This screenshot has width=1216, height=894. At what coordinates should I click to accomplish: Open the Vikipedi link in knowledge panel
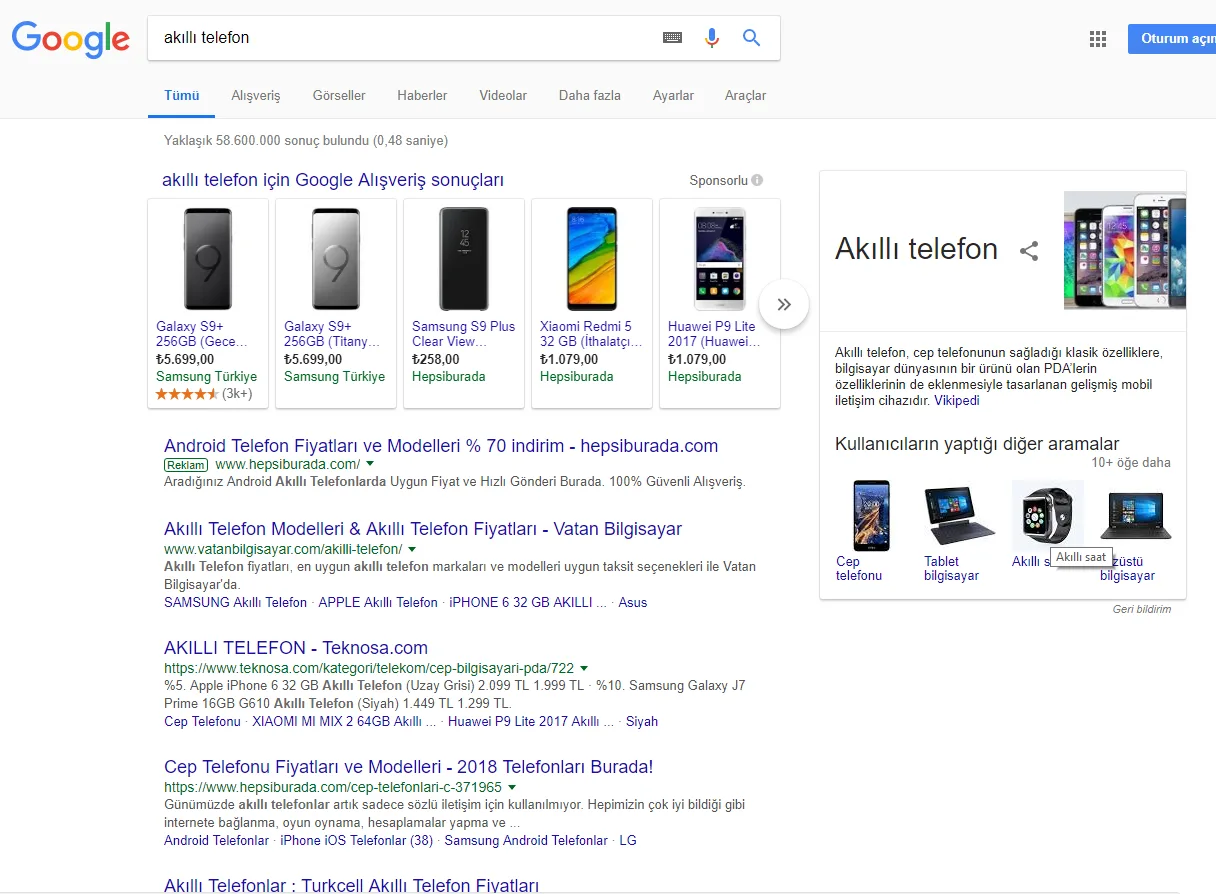point(957,400)
